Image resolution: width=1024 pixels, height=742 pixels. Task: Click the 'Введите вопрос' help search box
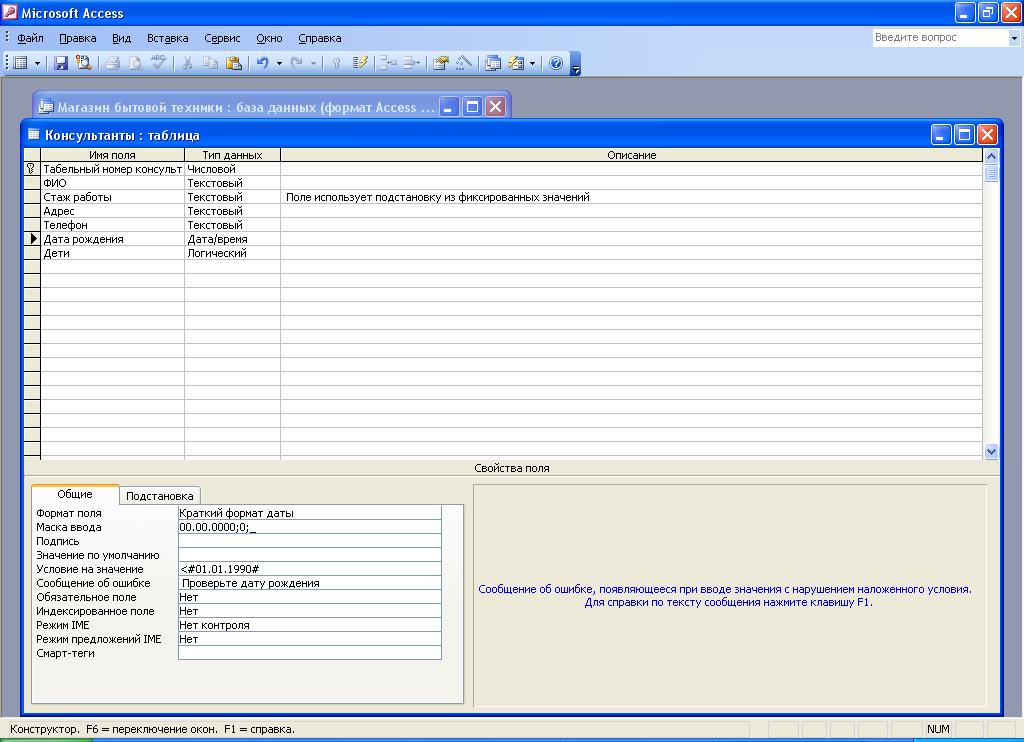[x=940, y=38]
